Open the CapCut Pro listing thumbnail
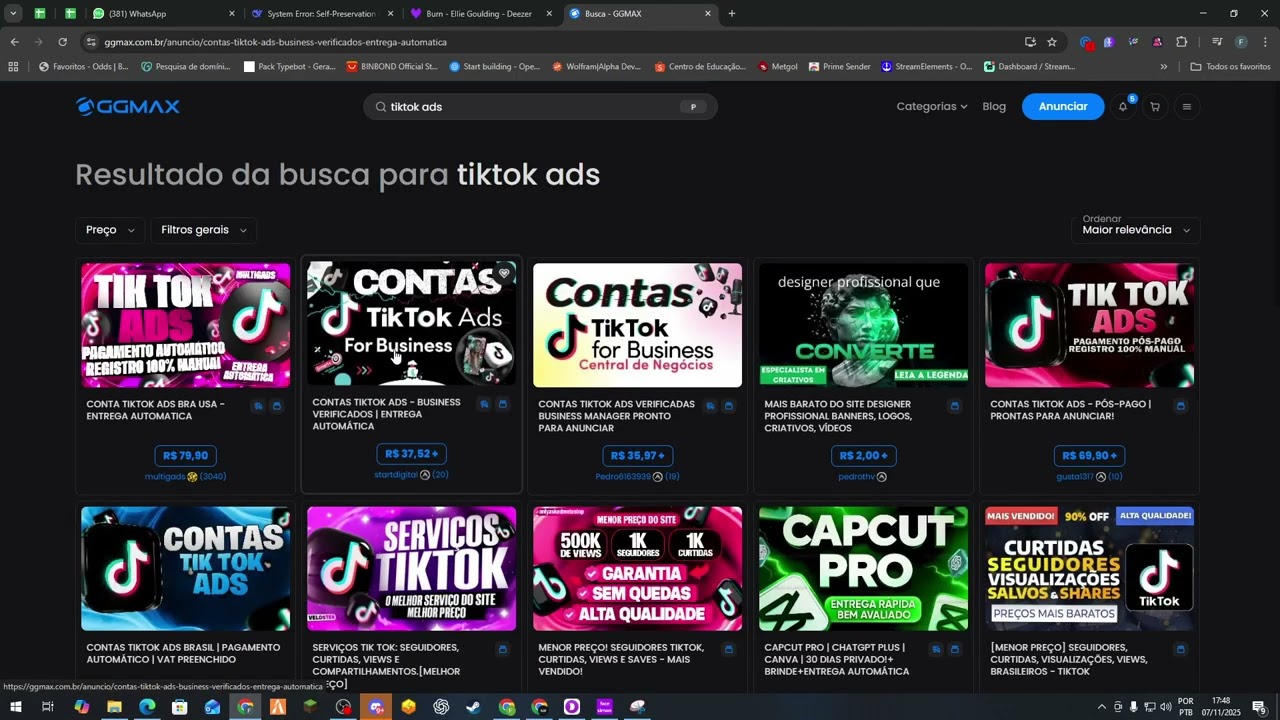1280x720 pixels. tap(863, 568)
